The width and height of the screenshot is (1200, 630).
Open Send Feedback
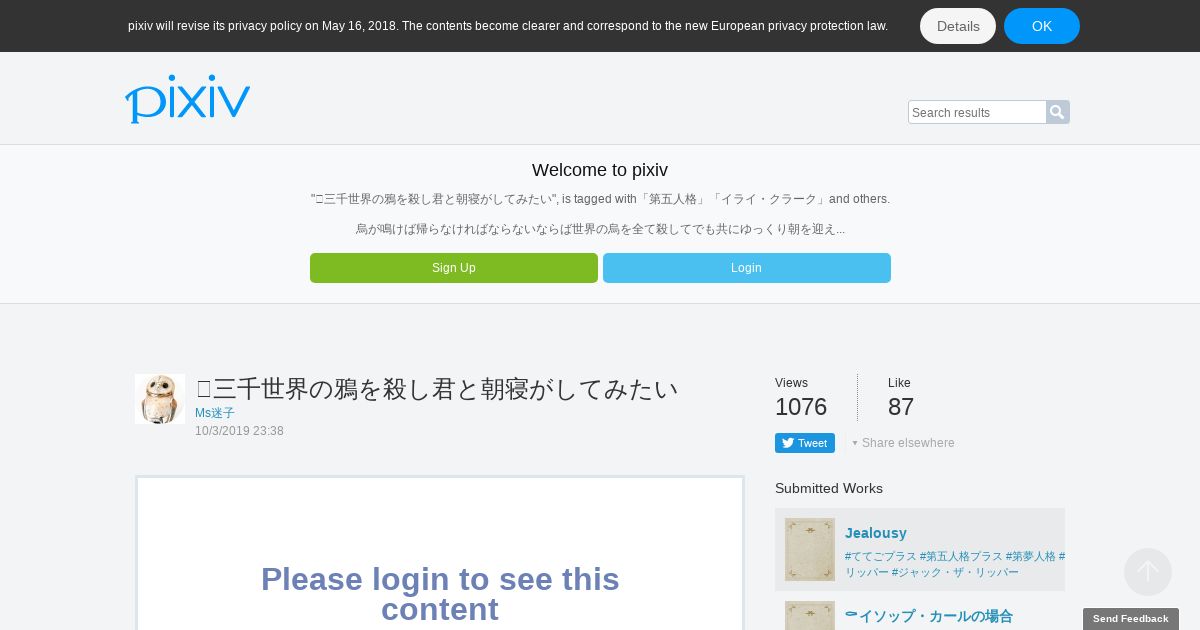(1131, 619)
